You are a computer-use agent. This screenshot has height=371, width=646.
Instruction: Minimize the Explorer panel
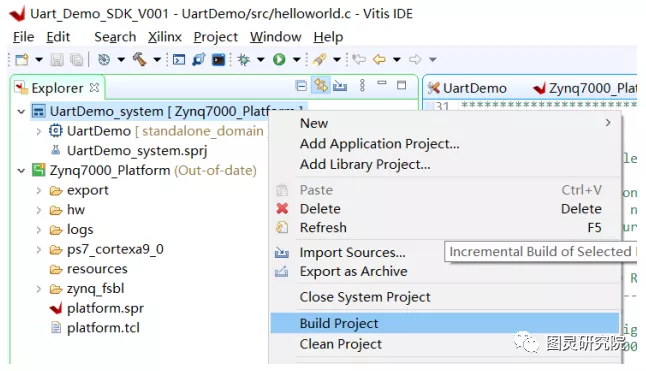[x=382, y=83]
